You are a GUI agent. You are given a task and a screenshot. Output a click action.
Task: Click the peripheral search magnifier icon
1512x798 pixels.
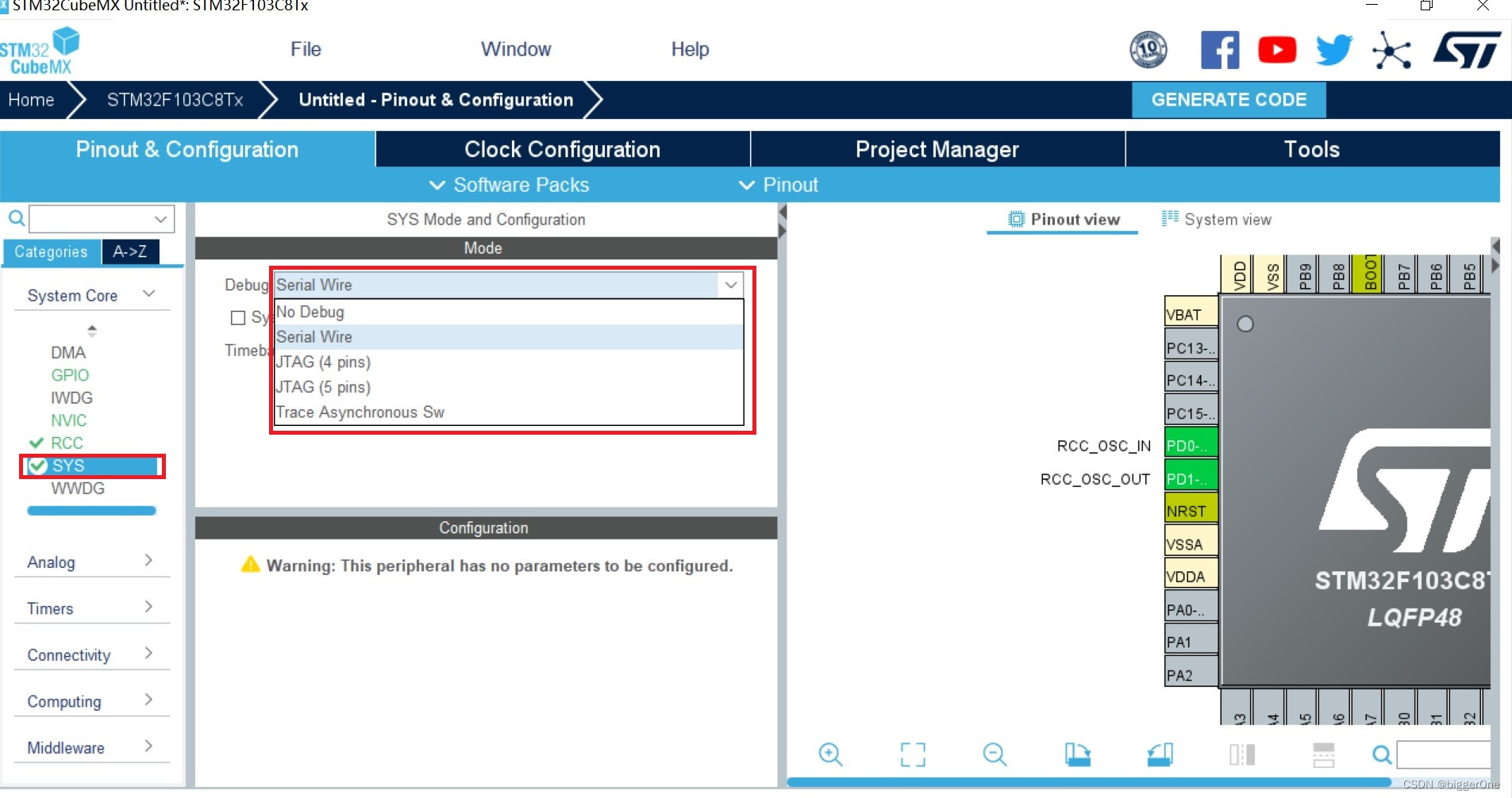coord(16,217)
